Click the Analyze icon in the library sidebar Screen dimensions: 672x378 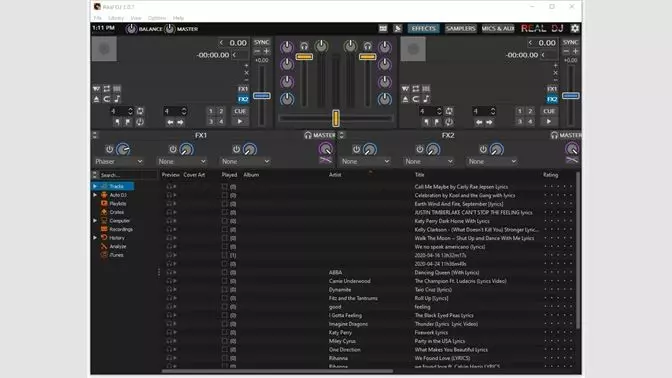point(104,246)
